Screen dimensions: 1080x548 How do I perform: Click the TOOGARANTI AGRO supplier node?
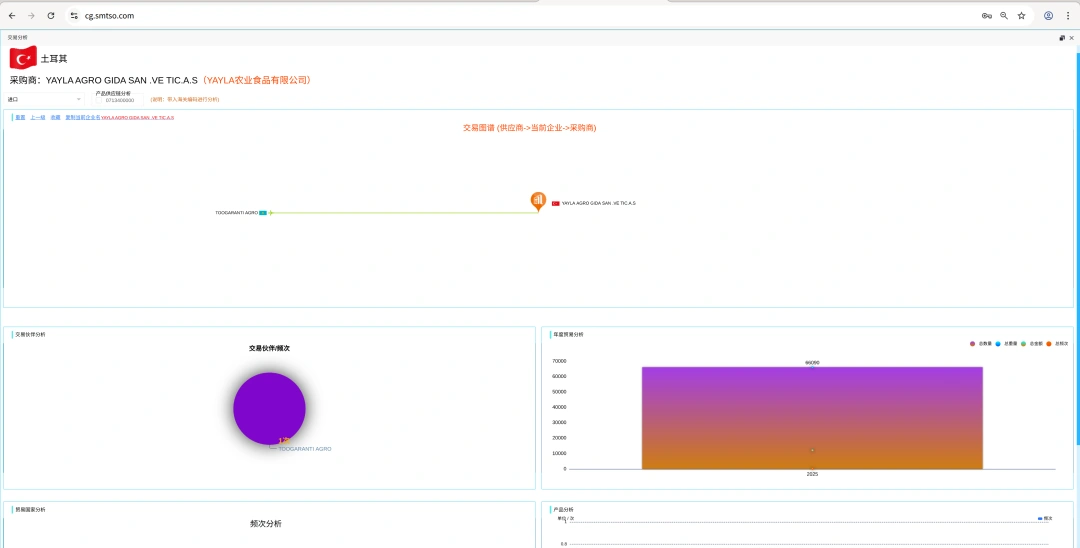240,213
